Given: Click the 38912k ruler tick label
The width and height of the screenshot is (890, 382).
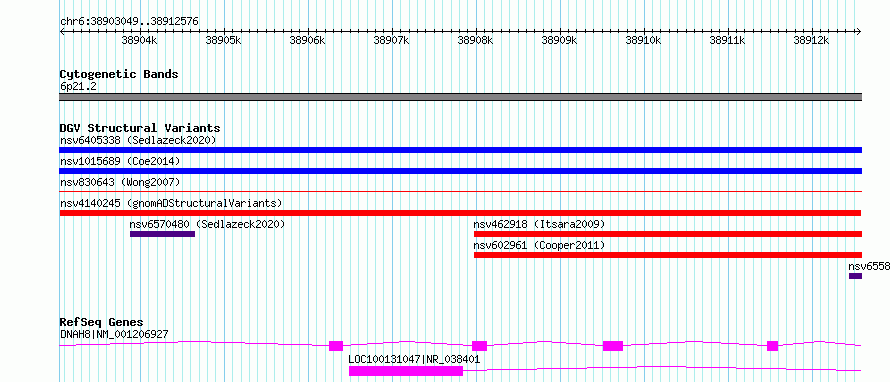Looking at the screenshot, I should click(811, 41).
